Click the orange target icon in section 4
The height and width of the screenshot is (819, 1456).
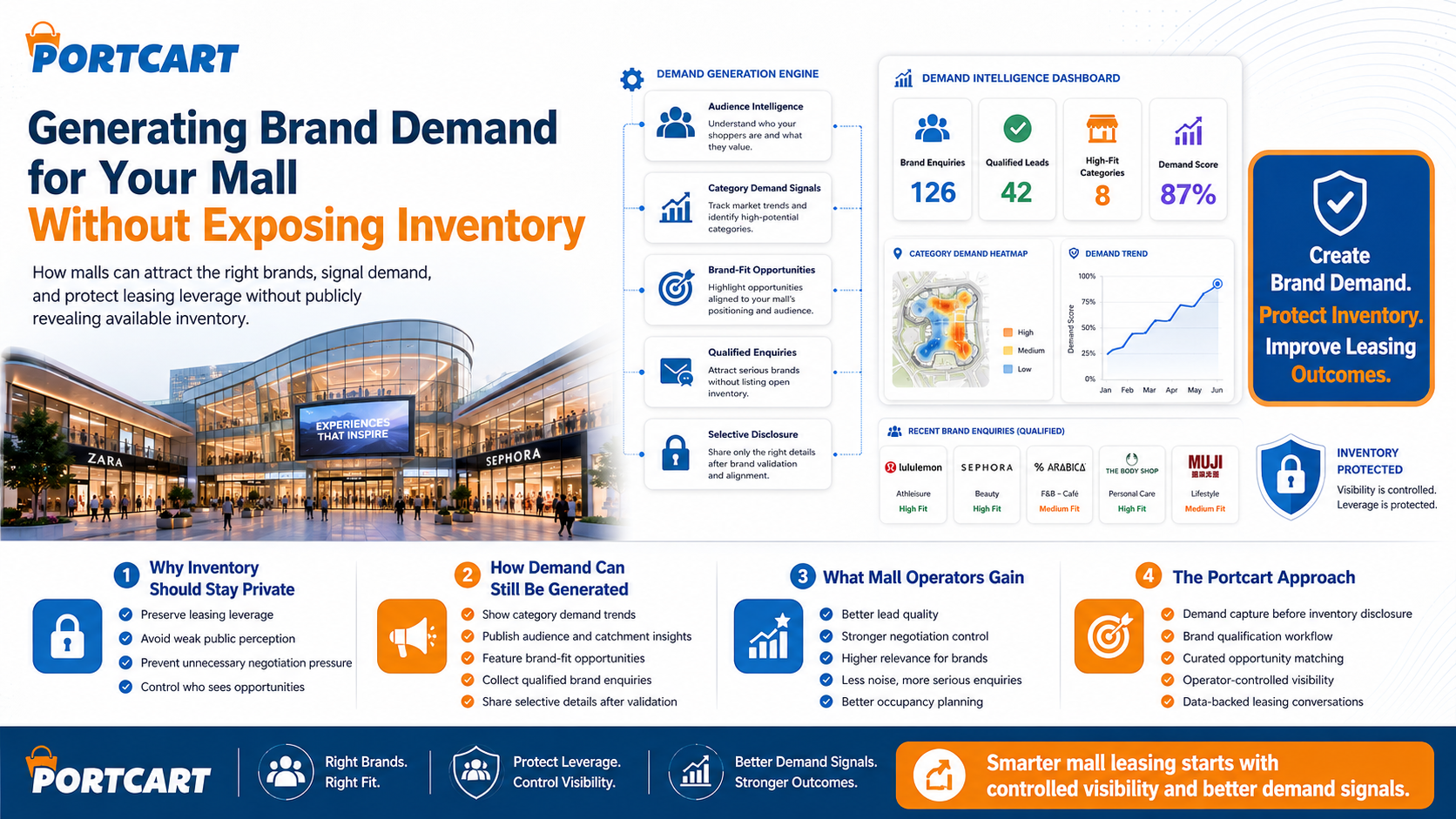tap(1109, 636)
